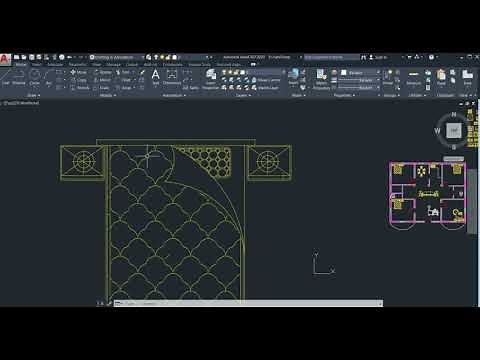Expand the Layers panel title

[243, 95]
